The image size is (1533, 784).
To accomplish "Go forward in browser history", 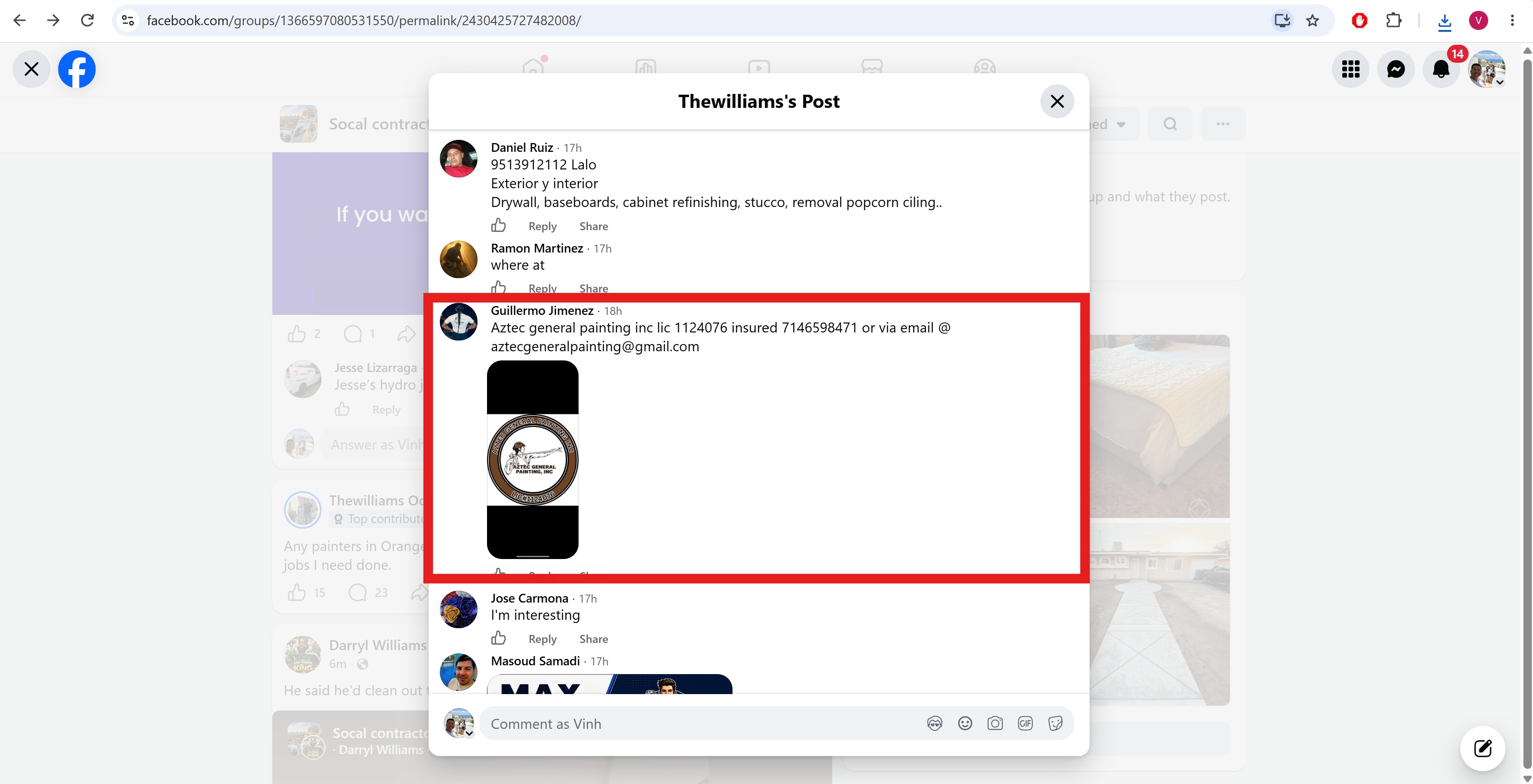I will coord(54,21).
